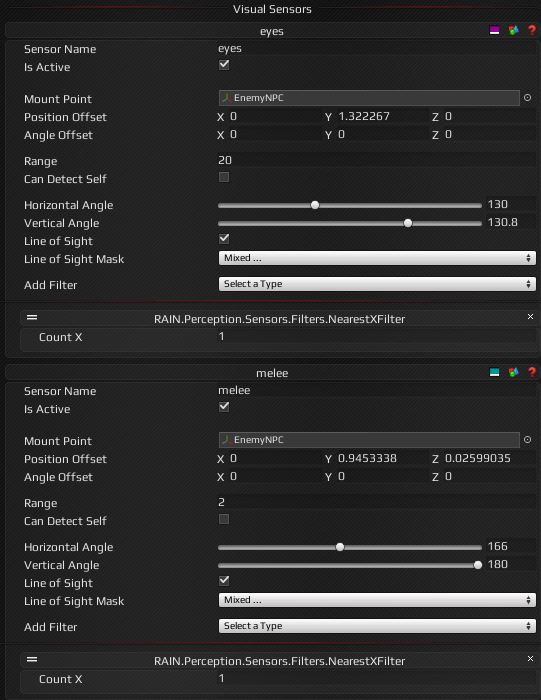The height and width of the screenshot is (700, 541).
Task: Toggle Line of Sight for melee sensor
Action: coord(224,581)
